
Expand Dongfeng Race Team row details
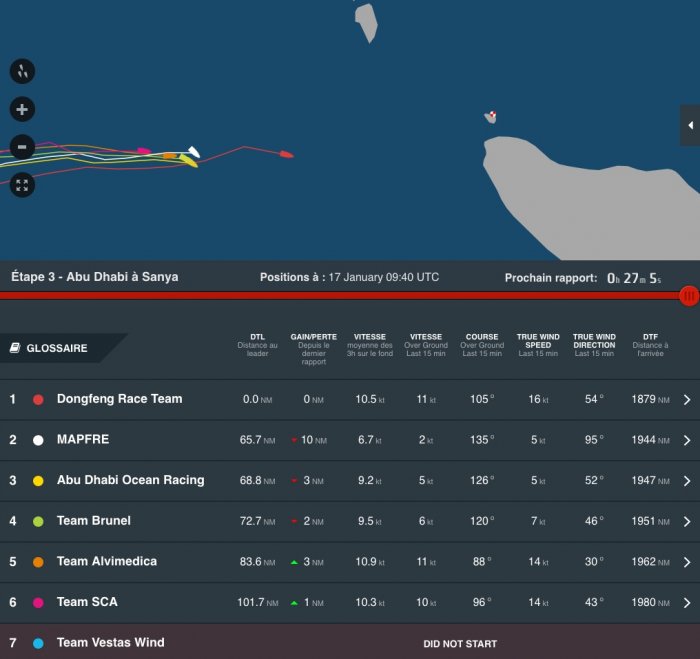tap(687, 400)
